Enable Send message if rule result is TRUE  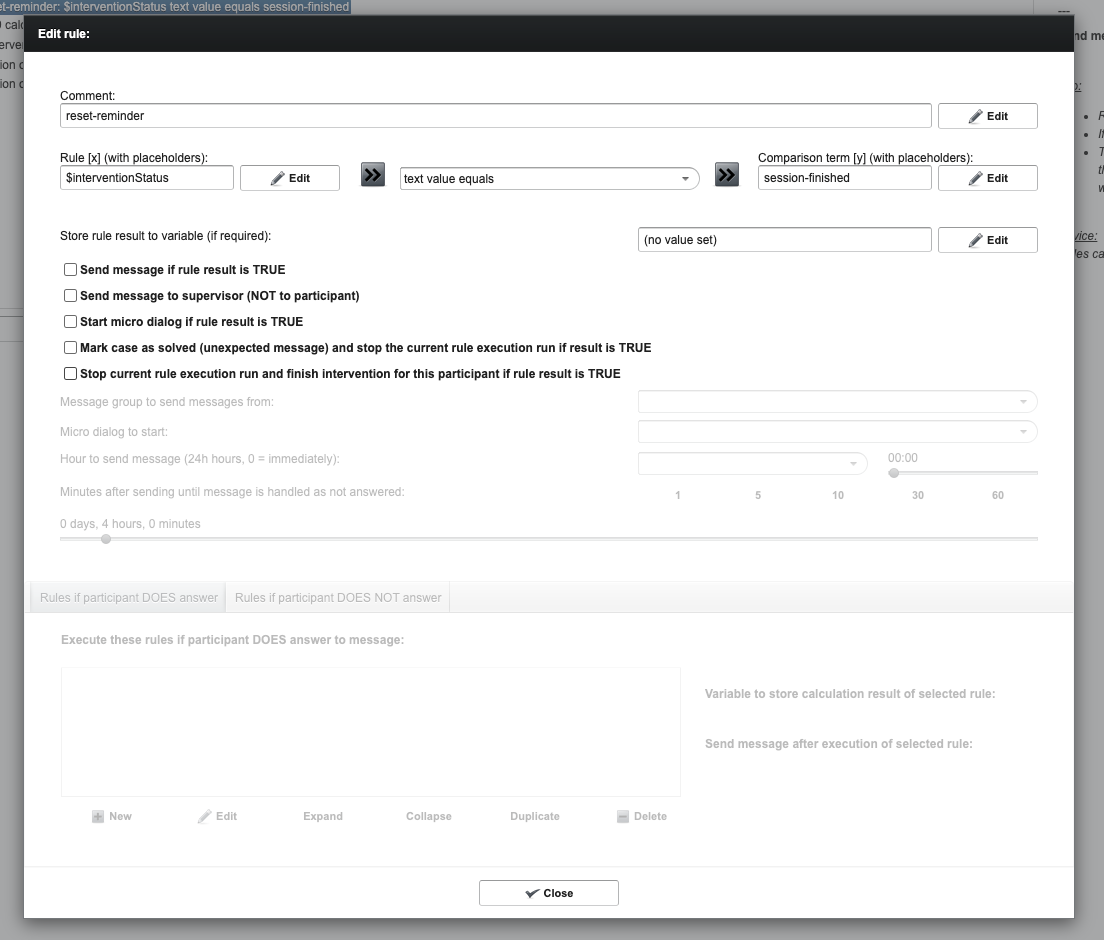pyautogui.click(x=71, y=270)
